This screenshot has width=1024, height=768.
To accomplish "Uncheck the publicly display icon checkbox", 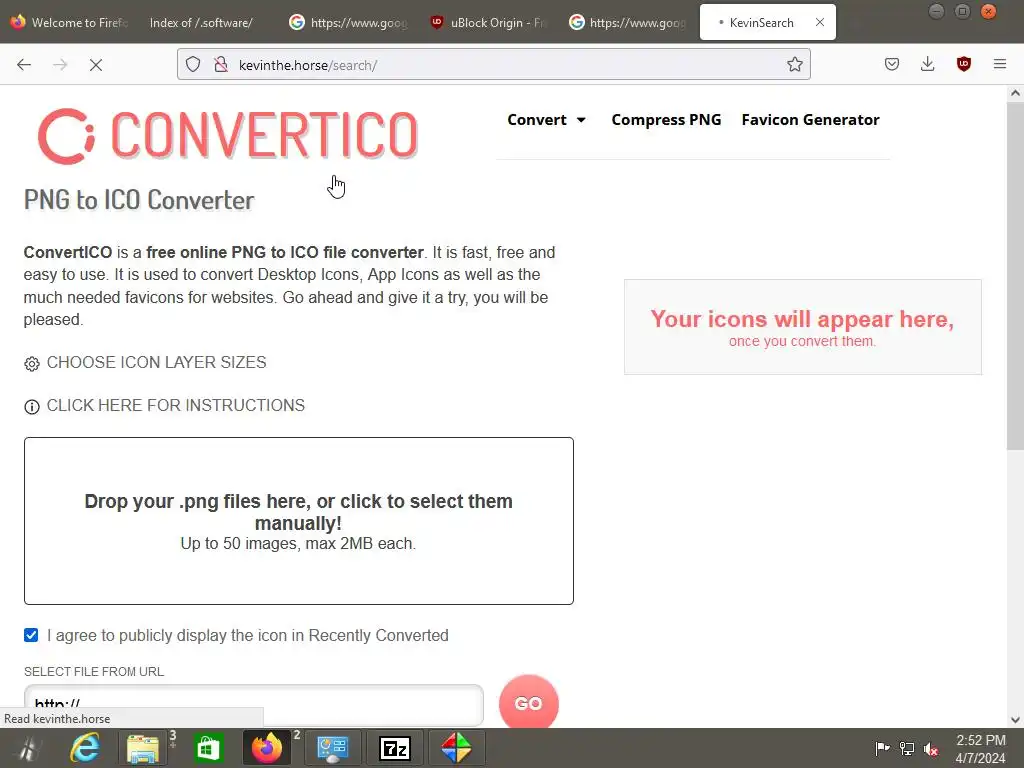I will [x=31, y=635].
